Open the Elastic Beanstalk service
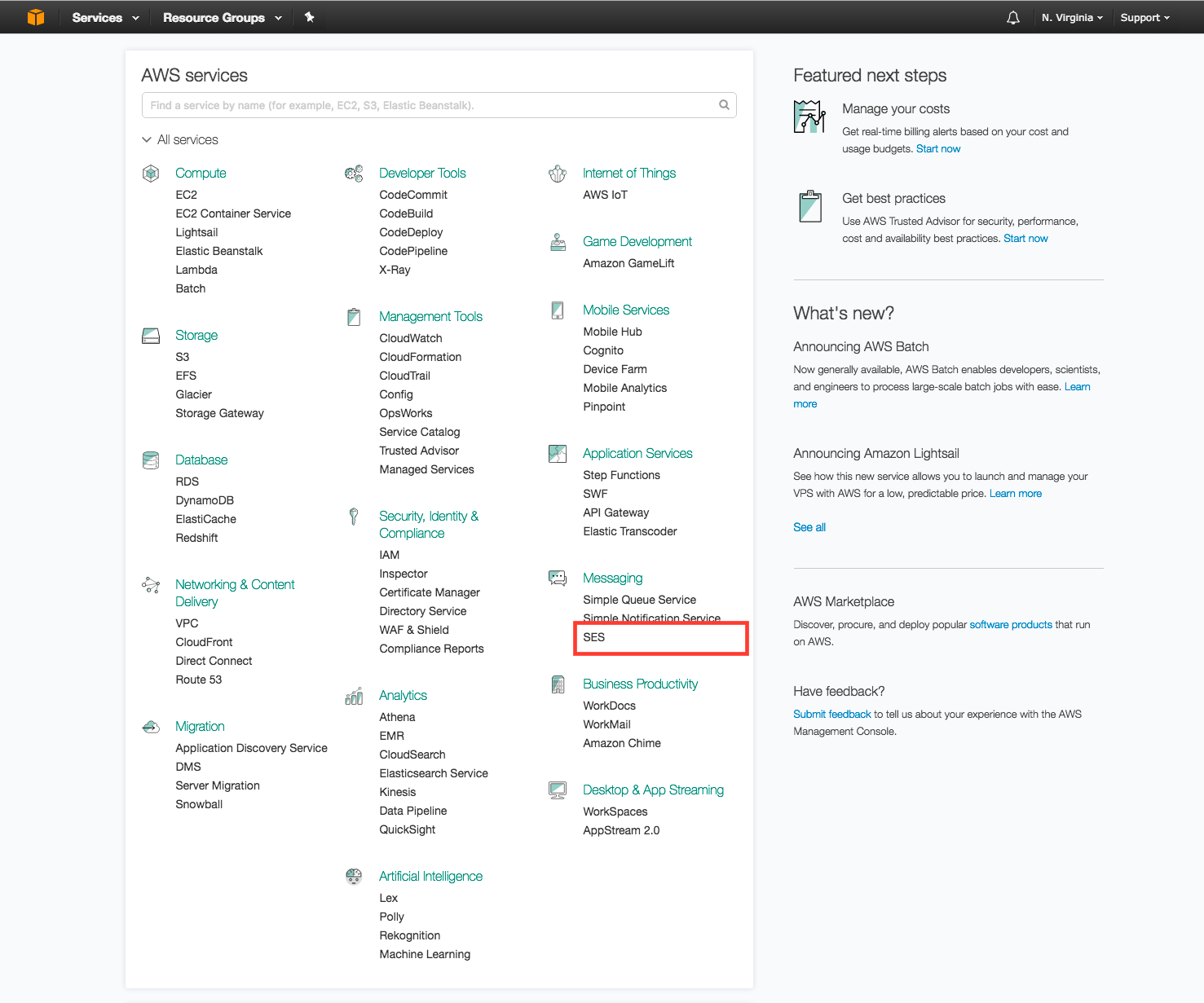 point(219,251)
